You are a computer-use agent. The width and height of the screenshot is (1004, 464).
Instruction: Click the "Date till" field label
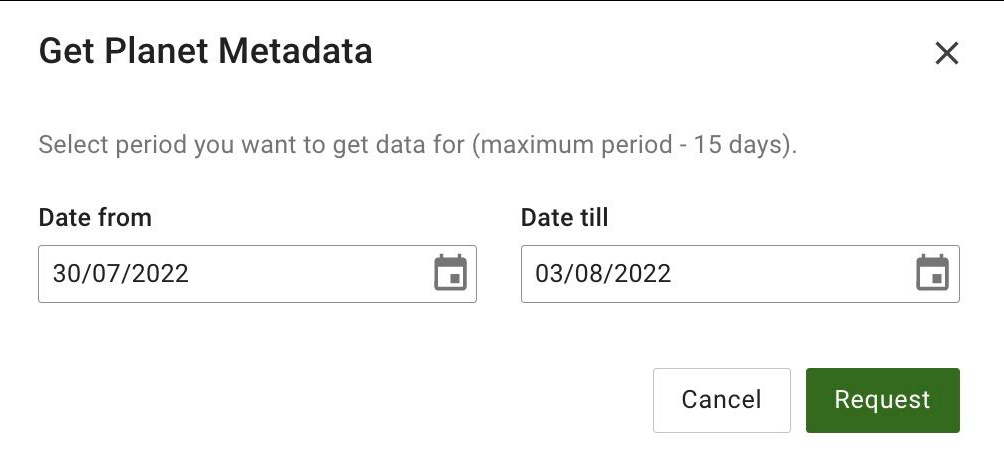[x=564, y=217]
